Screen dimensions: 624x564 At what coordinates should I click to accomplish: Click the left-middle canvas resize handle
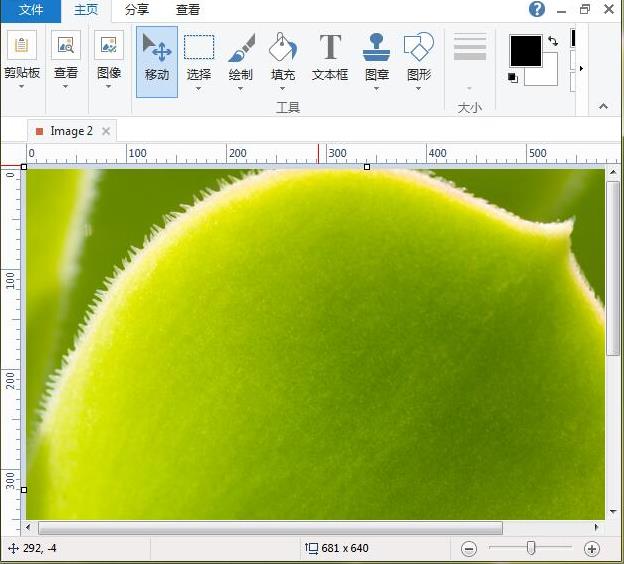[x=24, y=490]
